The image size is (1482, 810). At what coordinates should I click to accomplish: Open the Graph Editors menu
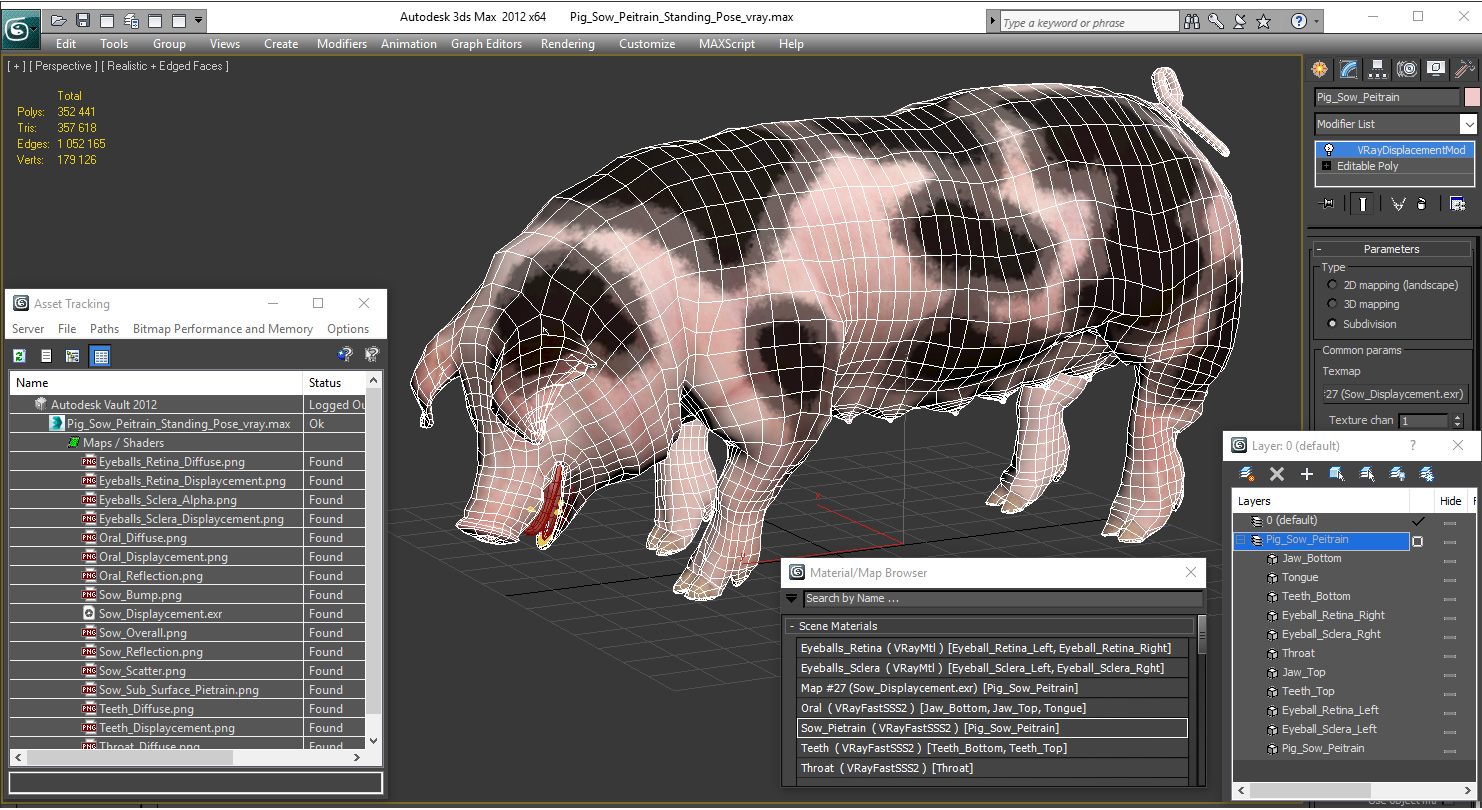point(486,44)
